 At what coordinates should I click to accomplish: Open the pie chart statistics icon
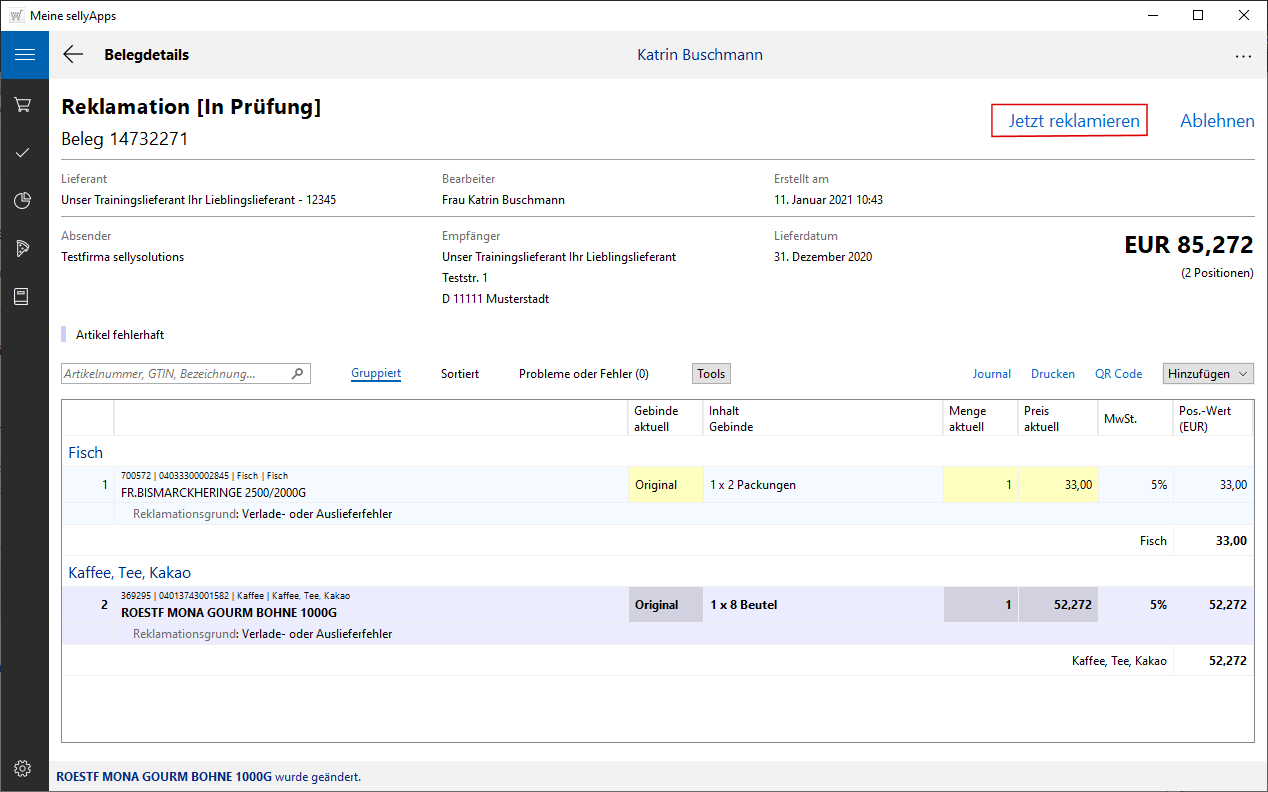point(23,201)
